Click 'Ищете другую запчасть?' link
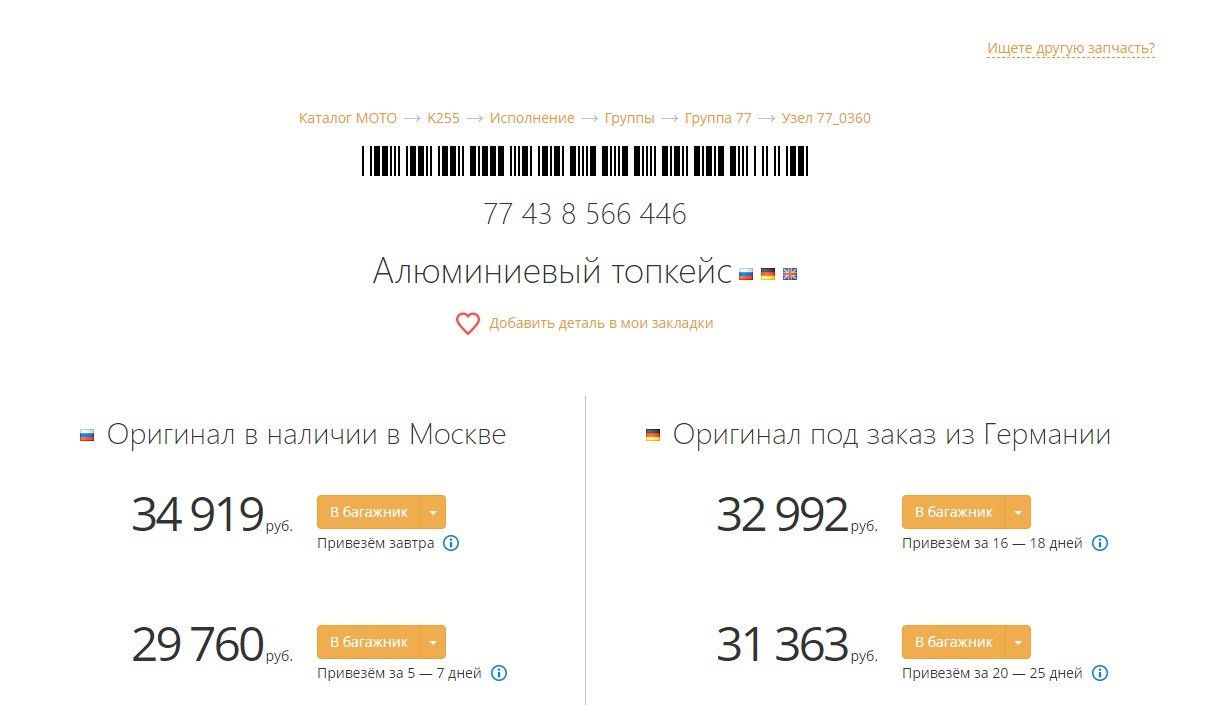The height and width of the screenshot is (705, 1225). pyautogui.click(x=1071, y=48)
